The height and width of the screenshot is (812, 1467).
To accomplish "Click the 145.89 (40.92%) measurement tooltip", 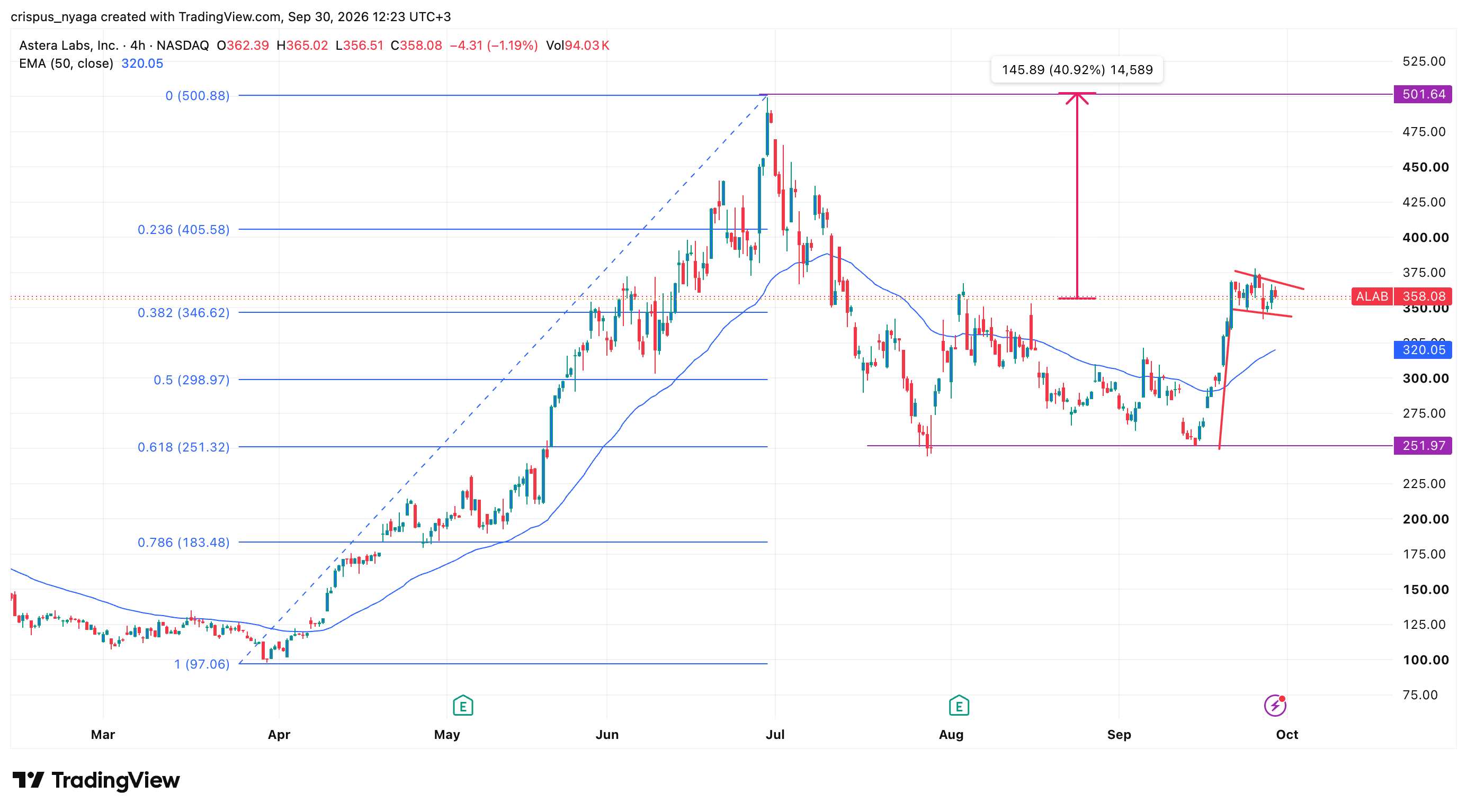I will 1077,70.
